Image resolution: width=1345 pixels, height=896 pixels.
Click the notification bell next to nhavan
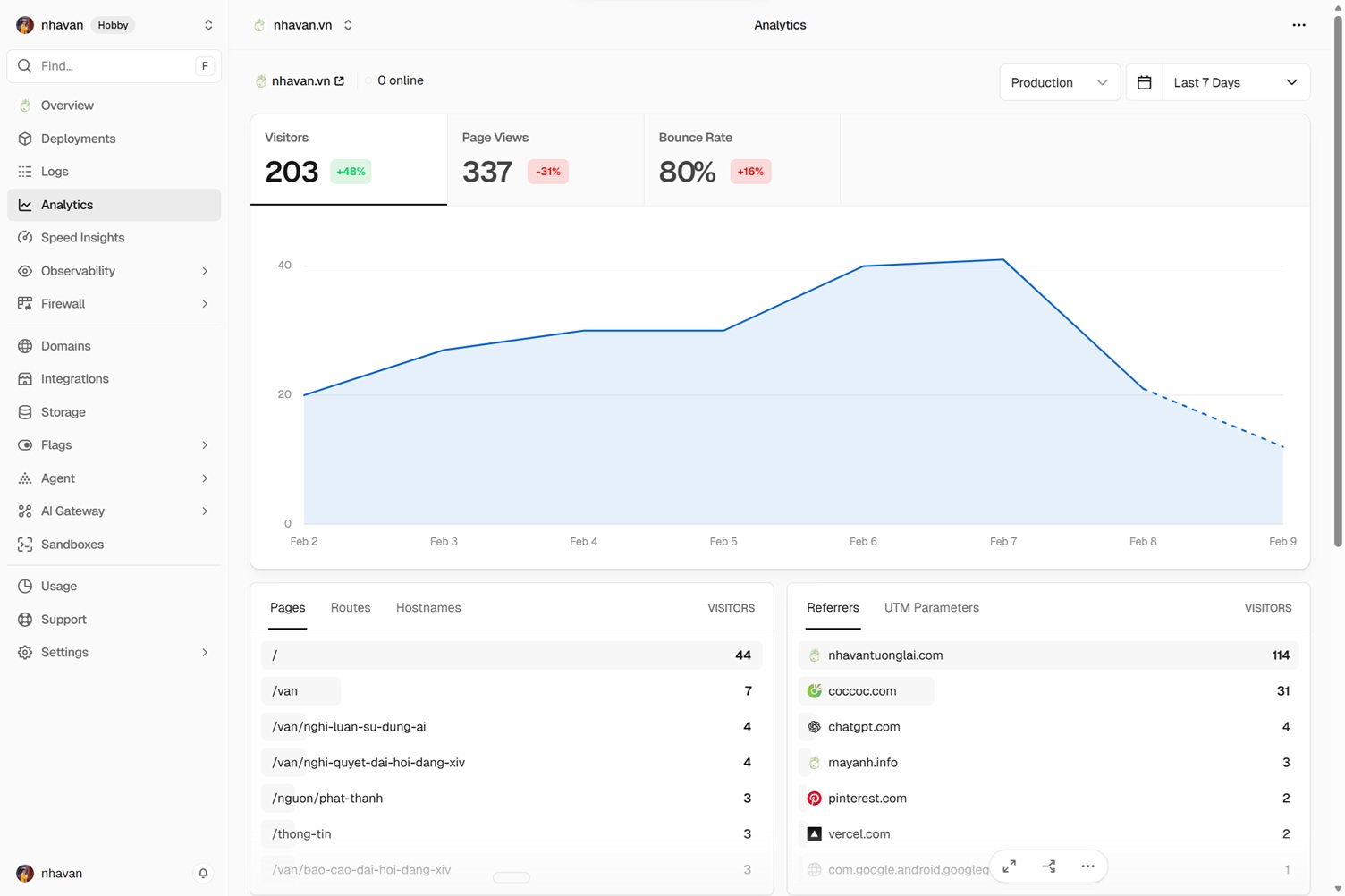click(203, 874)
